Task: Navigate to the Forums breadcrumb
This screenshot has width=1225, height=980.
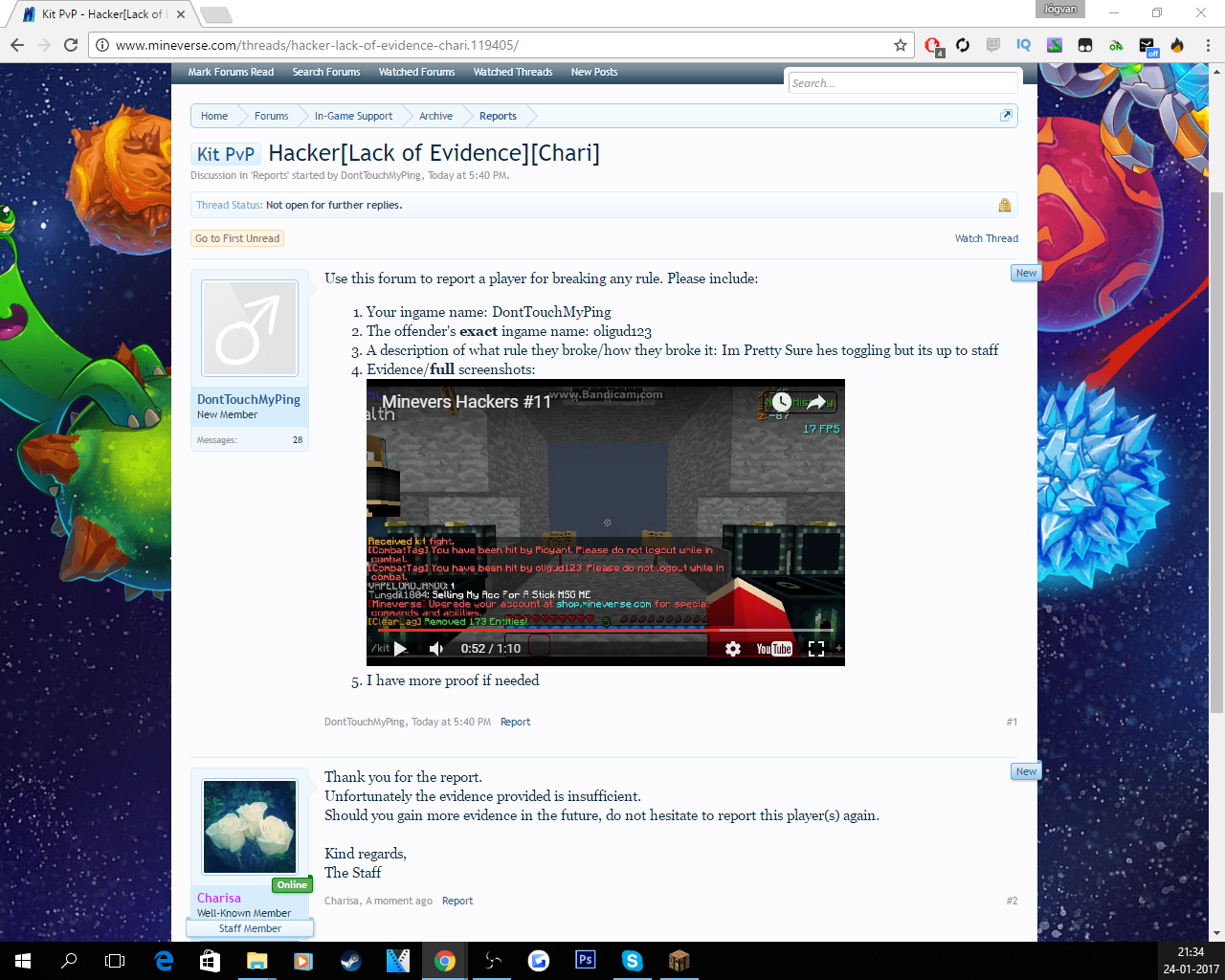Action: pyautogui.click(x=271, y=116)
